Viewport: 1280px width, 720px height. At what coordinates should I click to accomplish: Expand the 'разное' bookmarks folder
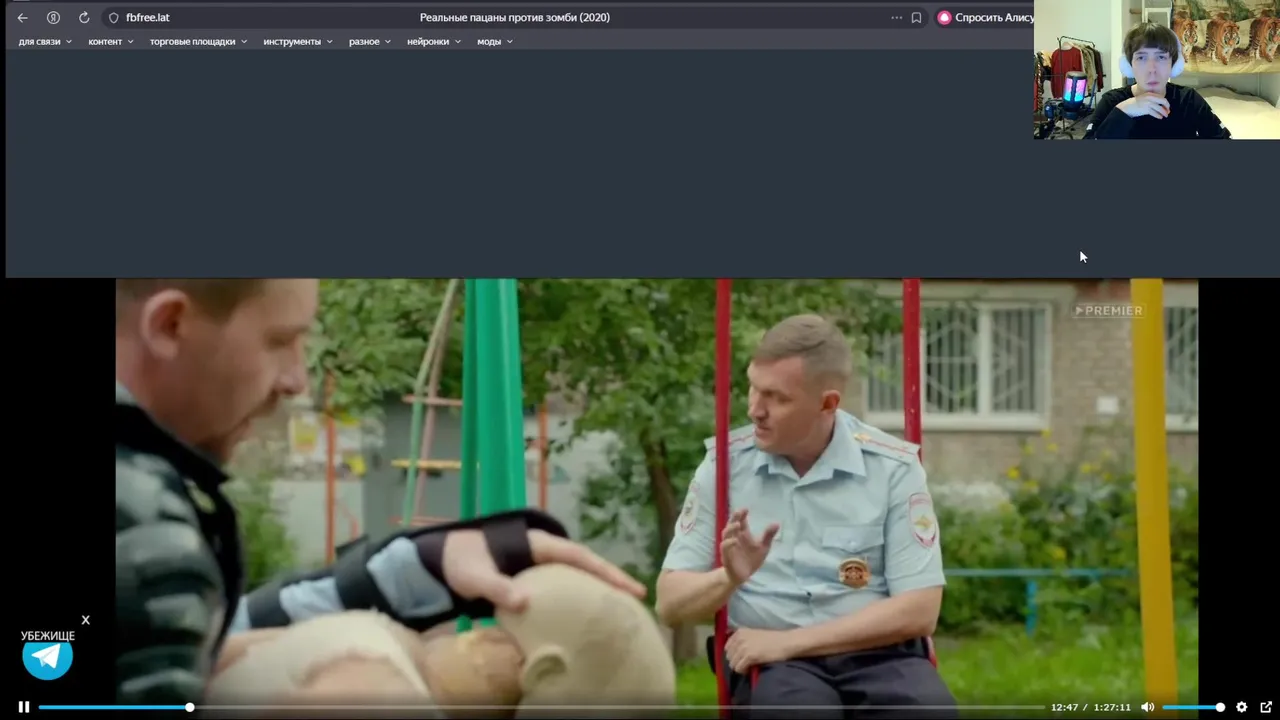click(370, 41)
